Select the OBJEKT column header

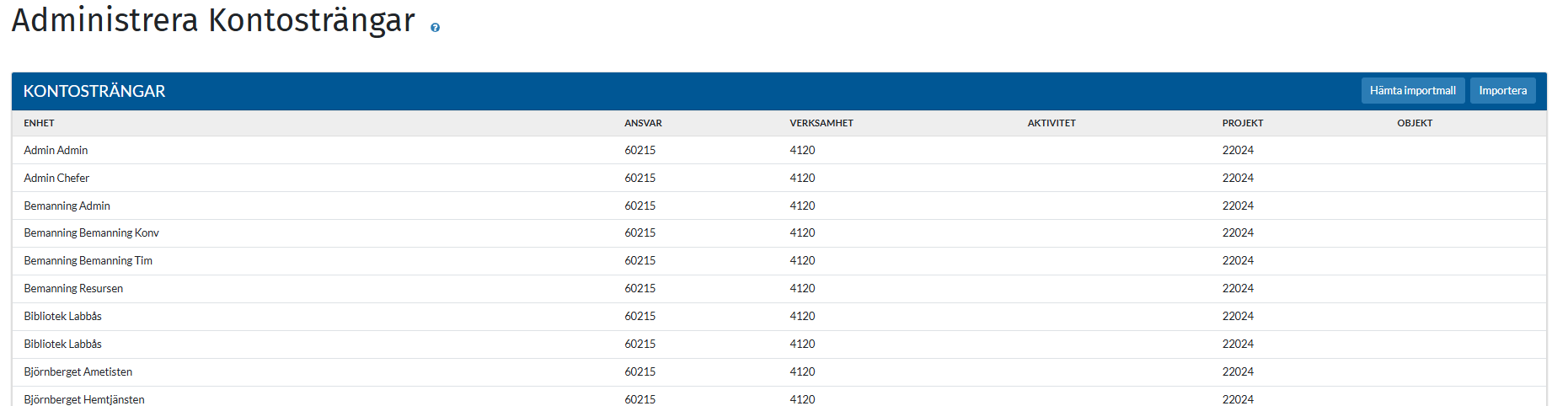1414,123
